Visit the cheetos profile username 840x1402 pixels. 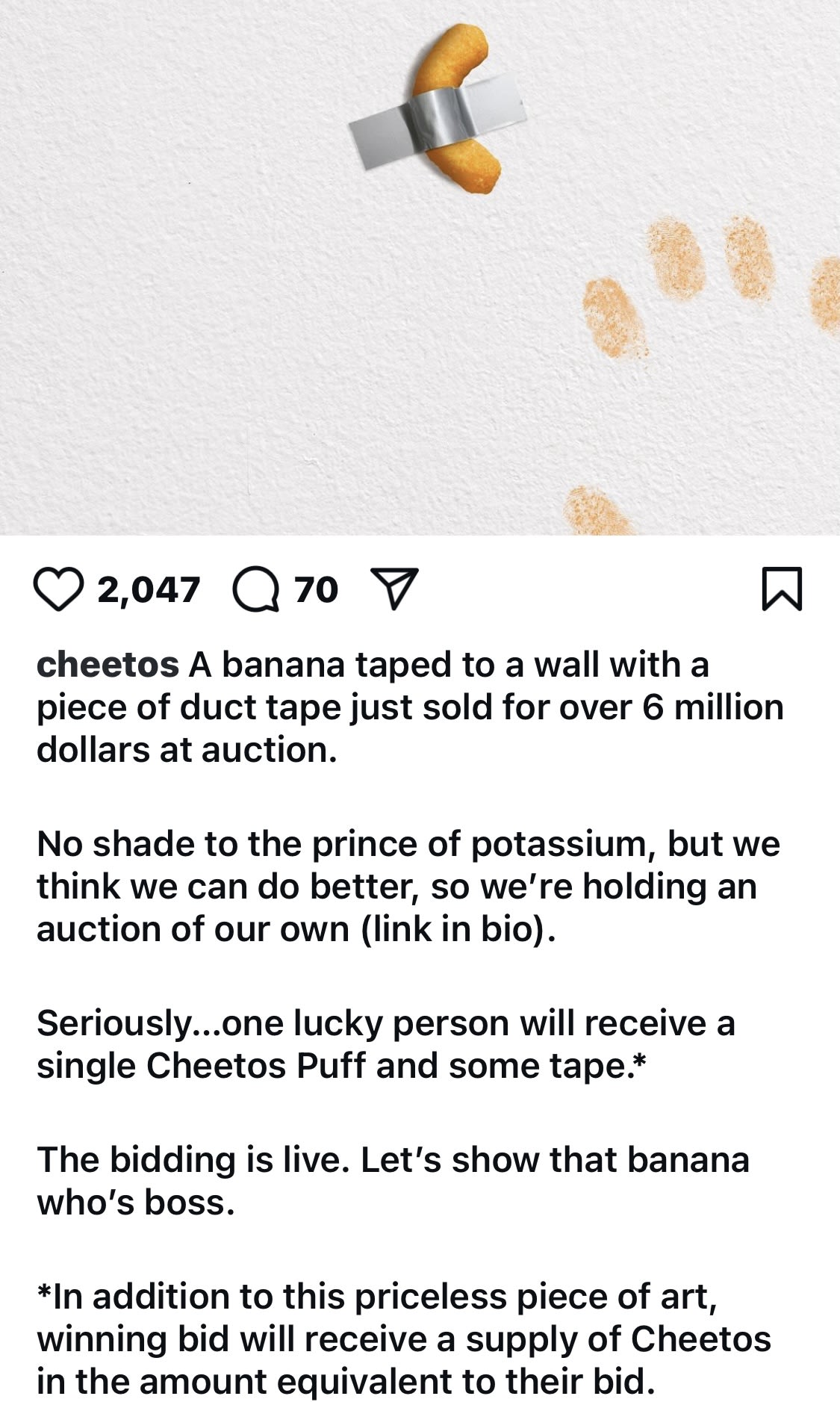tap(108, 665)
